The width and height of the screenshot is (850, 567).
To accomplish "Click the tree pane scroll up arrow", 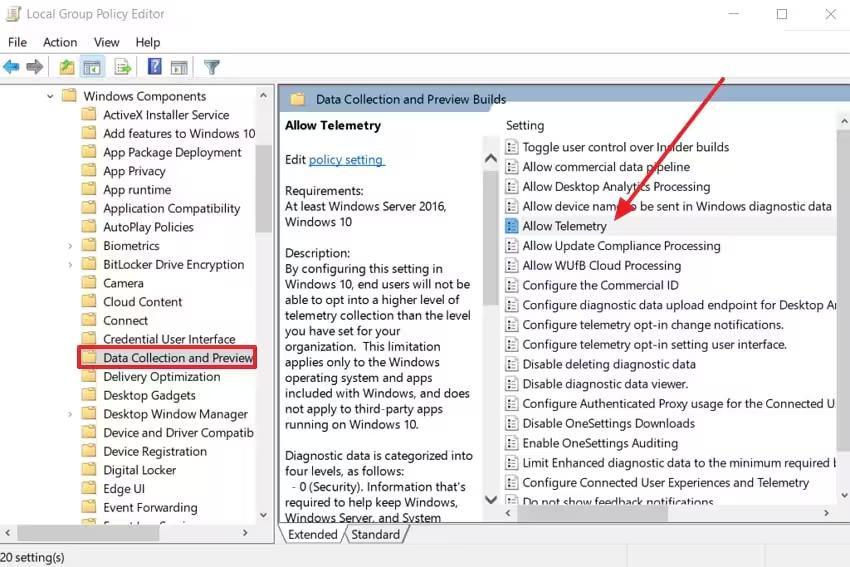I will 263,95.
